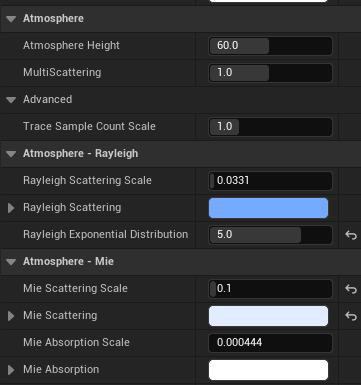Screen dimensions: 361x385
Task: Expand the Mie Absorption color property
Action: [x=11, y=370]
